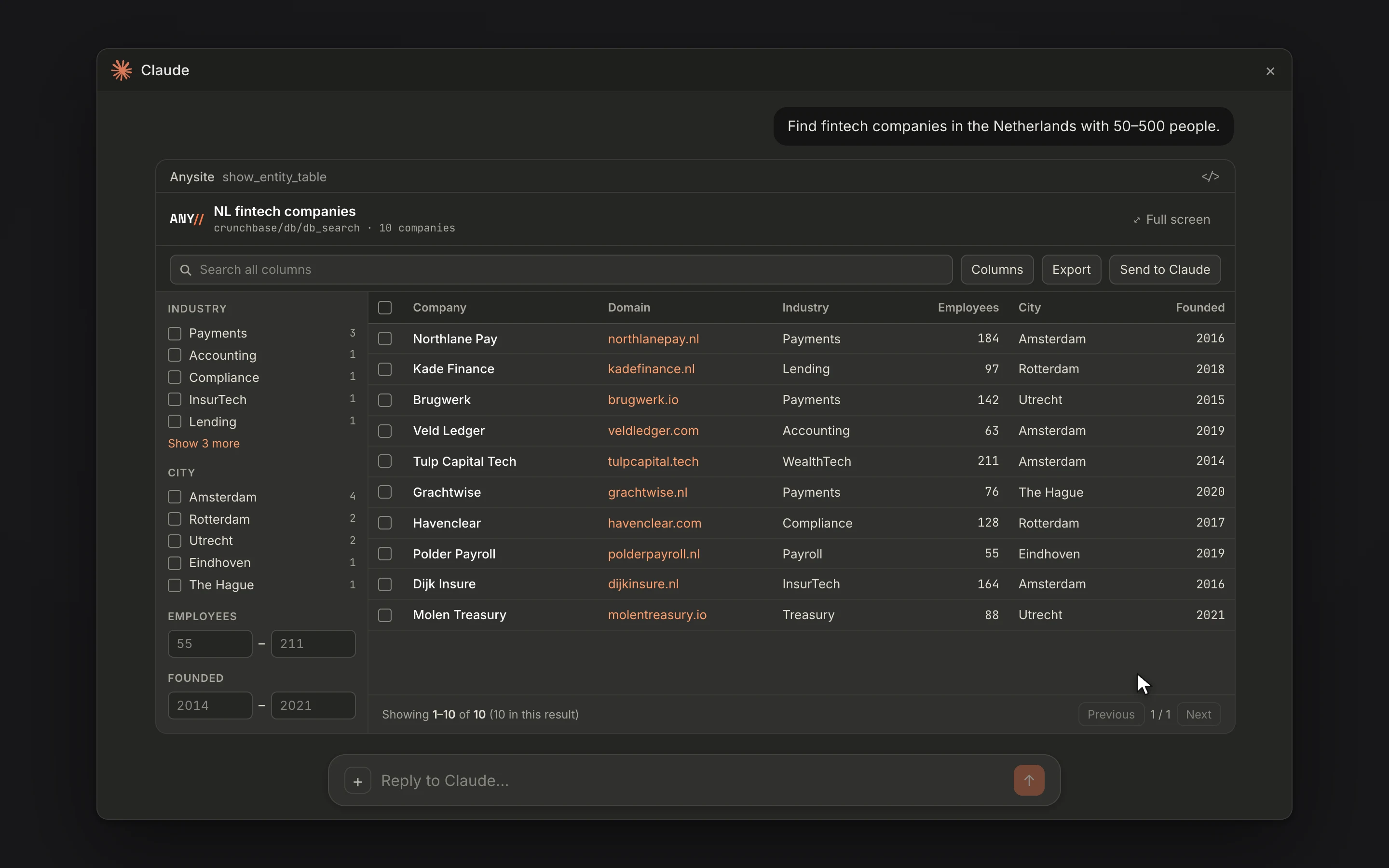Viewport: 1389px width, 868px height.
Task: Expand table with Full screen
Action: pos(1171,219)
